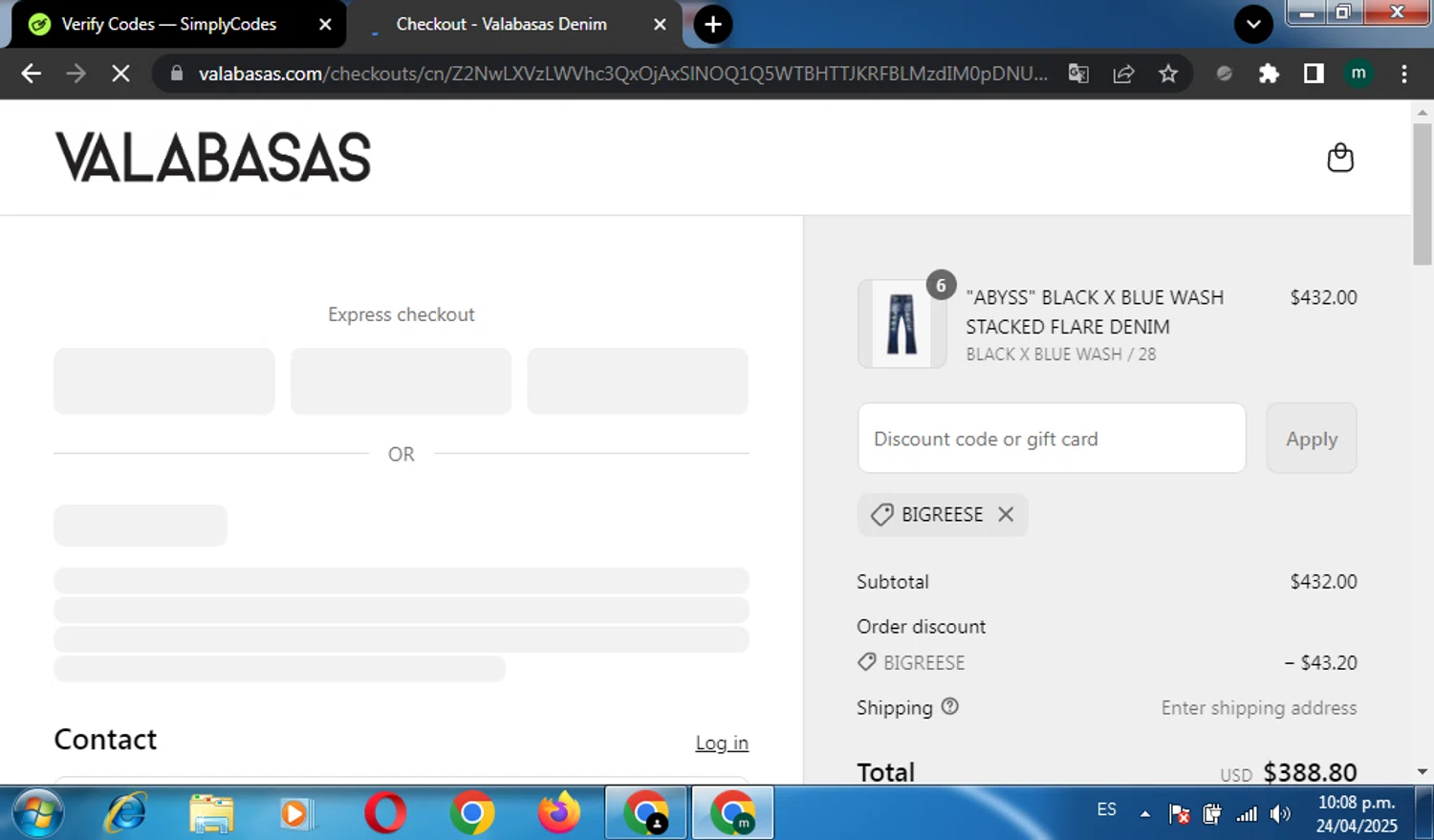Image resolution: width=1434 pixels, height=840 pixels.
Task: Share this page via address bar icon
Action: click(1123, 74)
